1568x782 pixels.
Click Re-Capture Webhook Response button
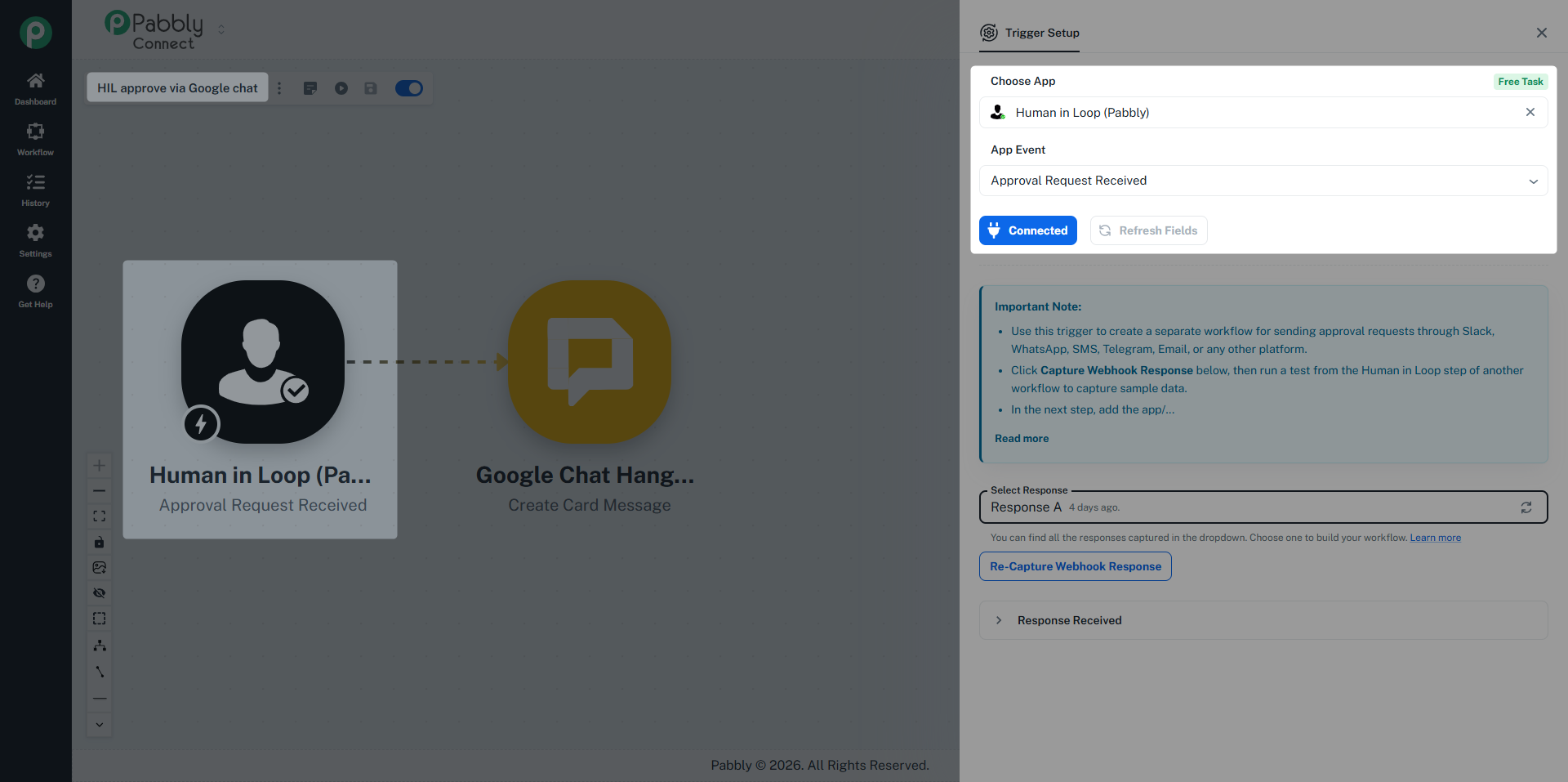(1076, 566)
